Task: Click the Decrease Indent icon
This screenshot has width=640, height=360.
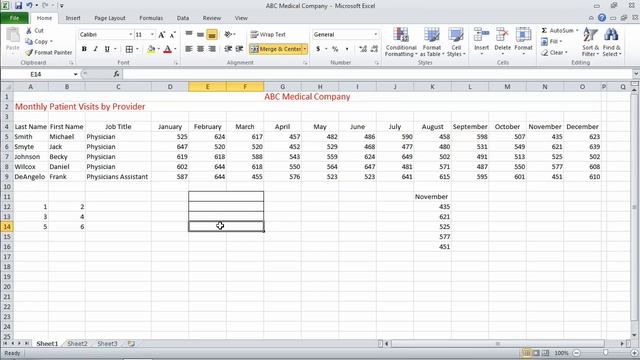Action: click(x=228, y=49)
